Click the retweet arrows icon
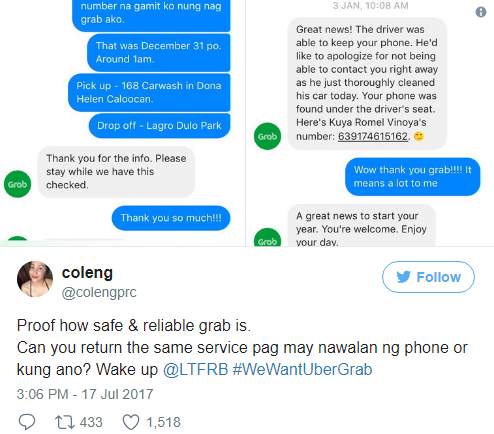The image size is (494, 434). 65,422
